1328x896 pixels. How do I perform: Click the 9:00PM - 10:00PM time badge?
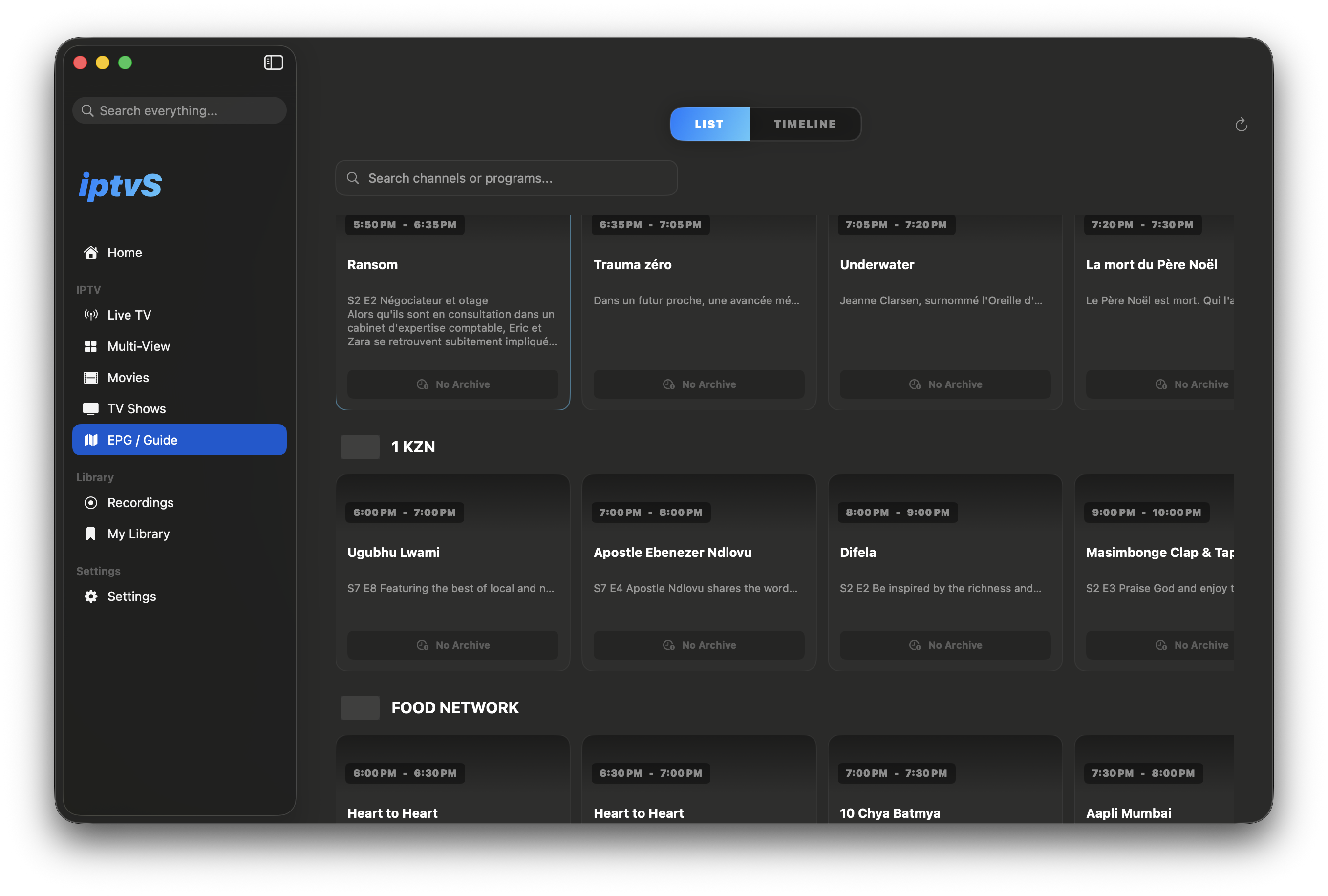coord(1146,512)
